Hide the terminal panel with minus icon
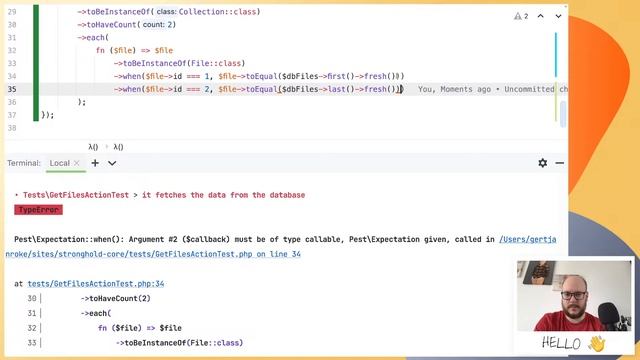The height and width of the screenshot is (360, 640). [560, 163]
